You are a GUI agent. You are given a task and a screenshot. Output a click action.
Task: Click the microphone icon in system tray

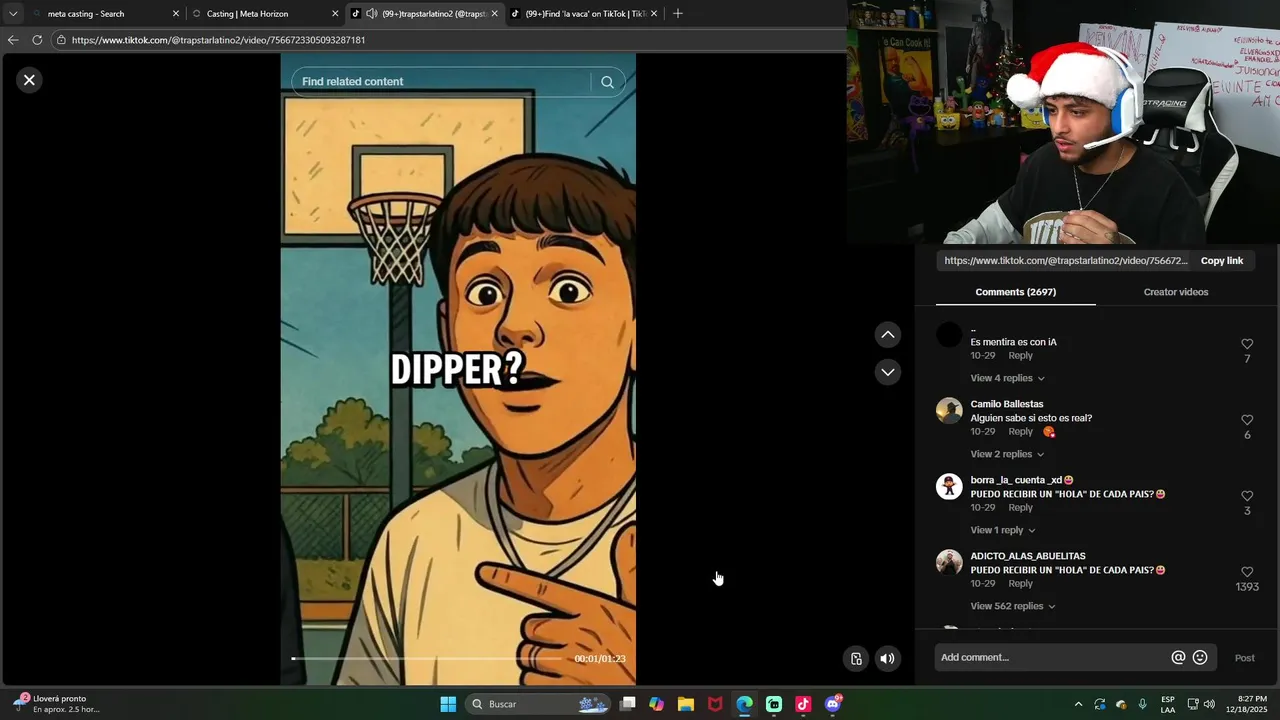click(1142, 704)
